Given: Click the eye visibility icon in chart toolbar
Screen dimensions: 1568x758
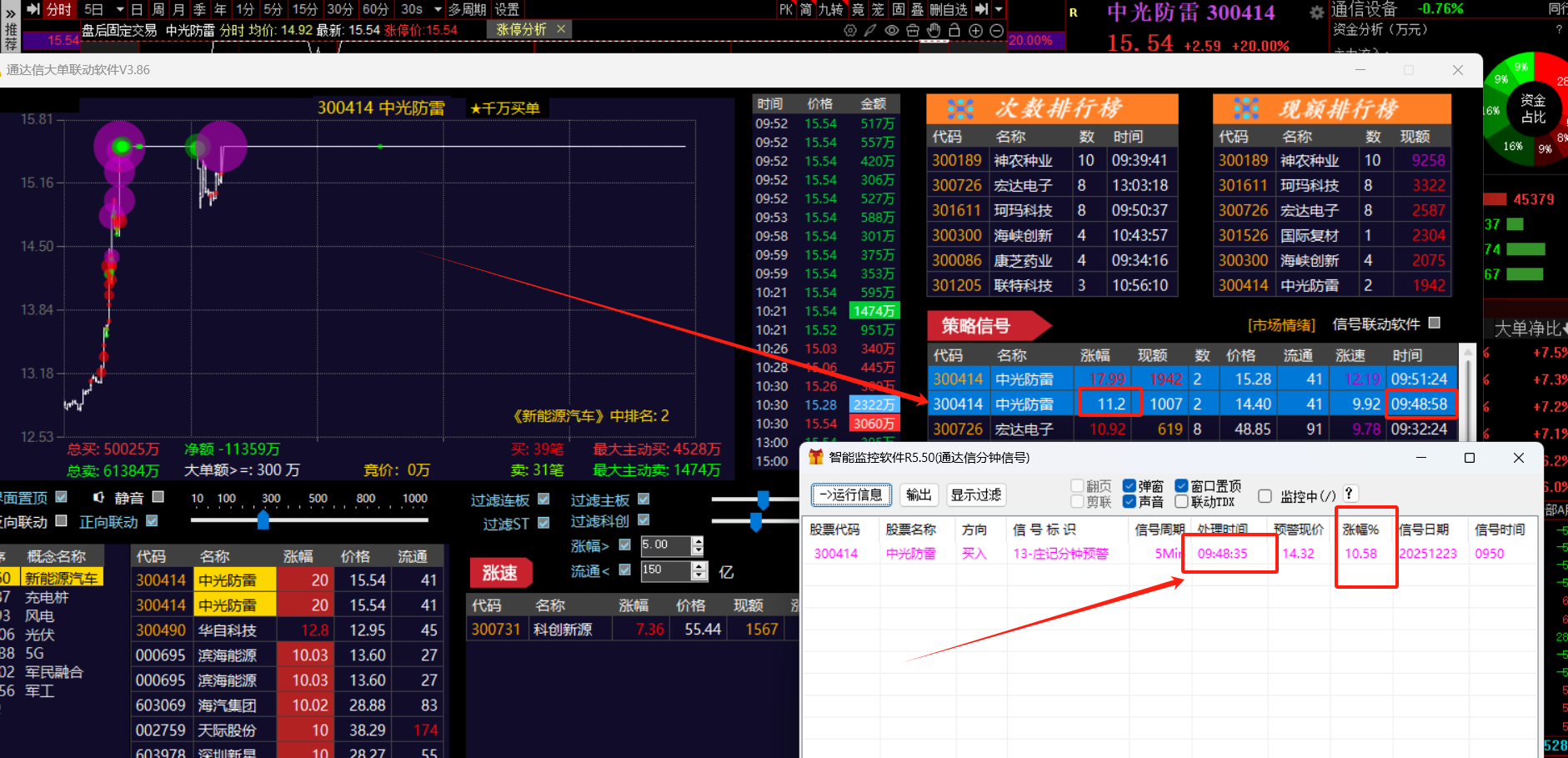Looking at the screenshot, I should point(892,31).
